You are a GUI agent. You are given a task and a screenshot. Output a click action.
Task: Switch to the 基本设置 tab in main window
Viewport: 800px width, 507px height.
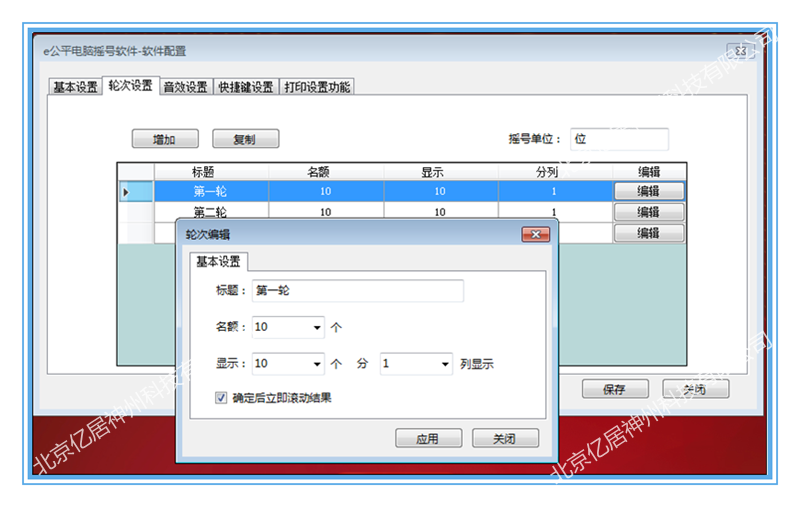coord(75,87)
